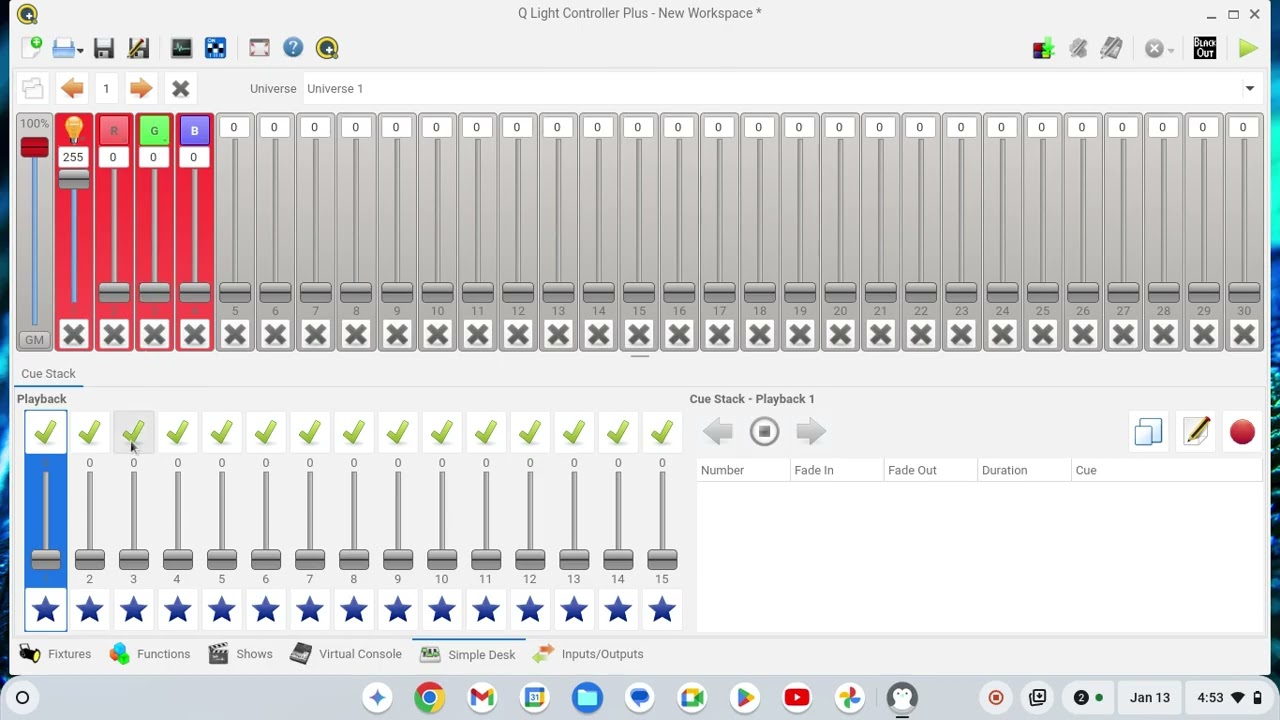Screen dimensions: 1280x720
Task: Select playback 7 checkmark button
Action: tap(309, 432)
